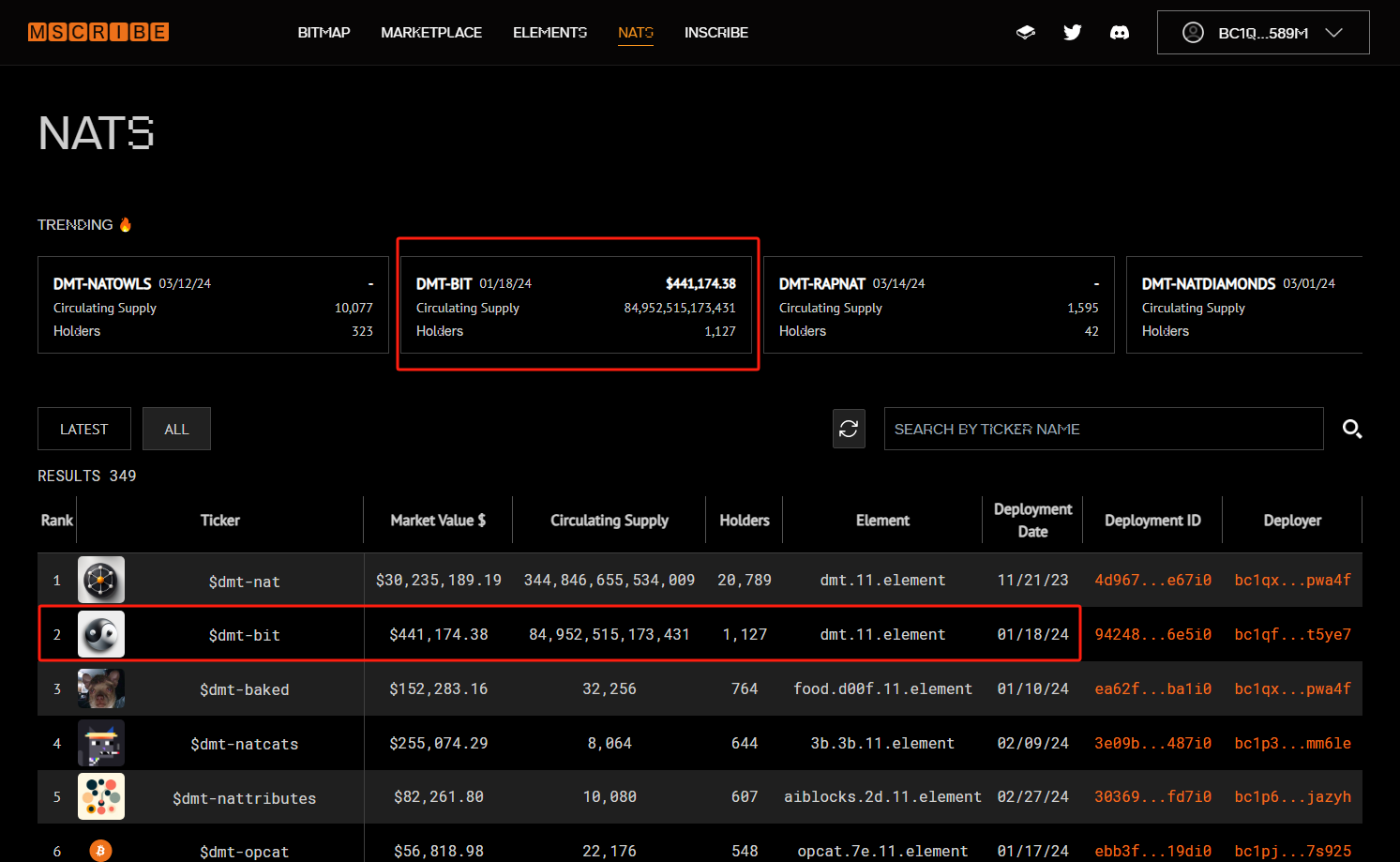This screenshot has height=862, width=1400.
Task: Click the MSCRIBE logo
Action: tap(98, 32)
